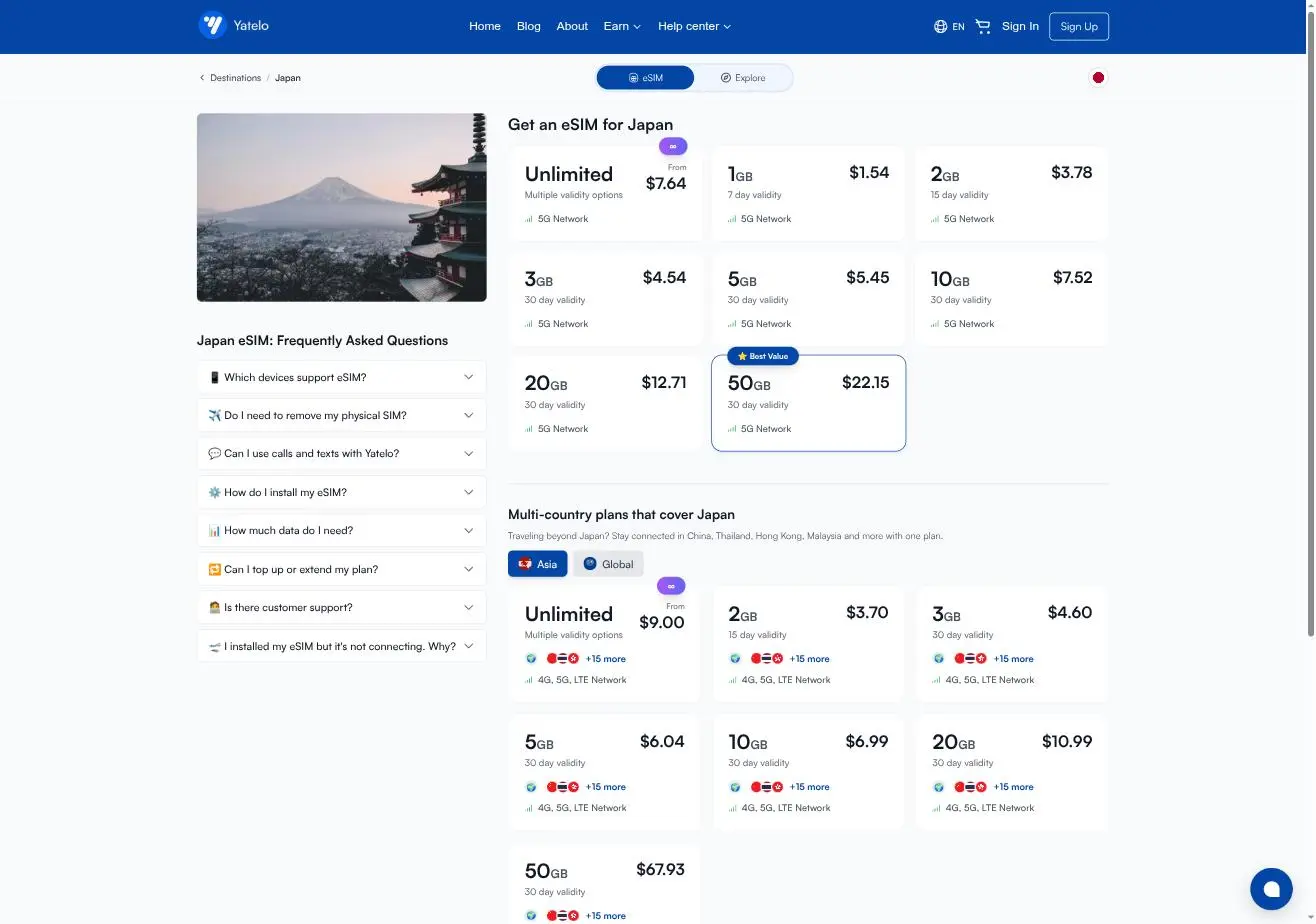Switch to the Explore toggle option
1316x924 pixels.
click(743, 78)
